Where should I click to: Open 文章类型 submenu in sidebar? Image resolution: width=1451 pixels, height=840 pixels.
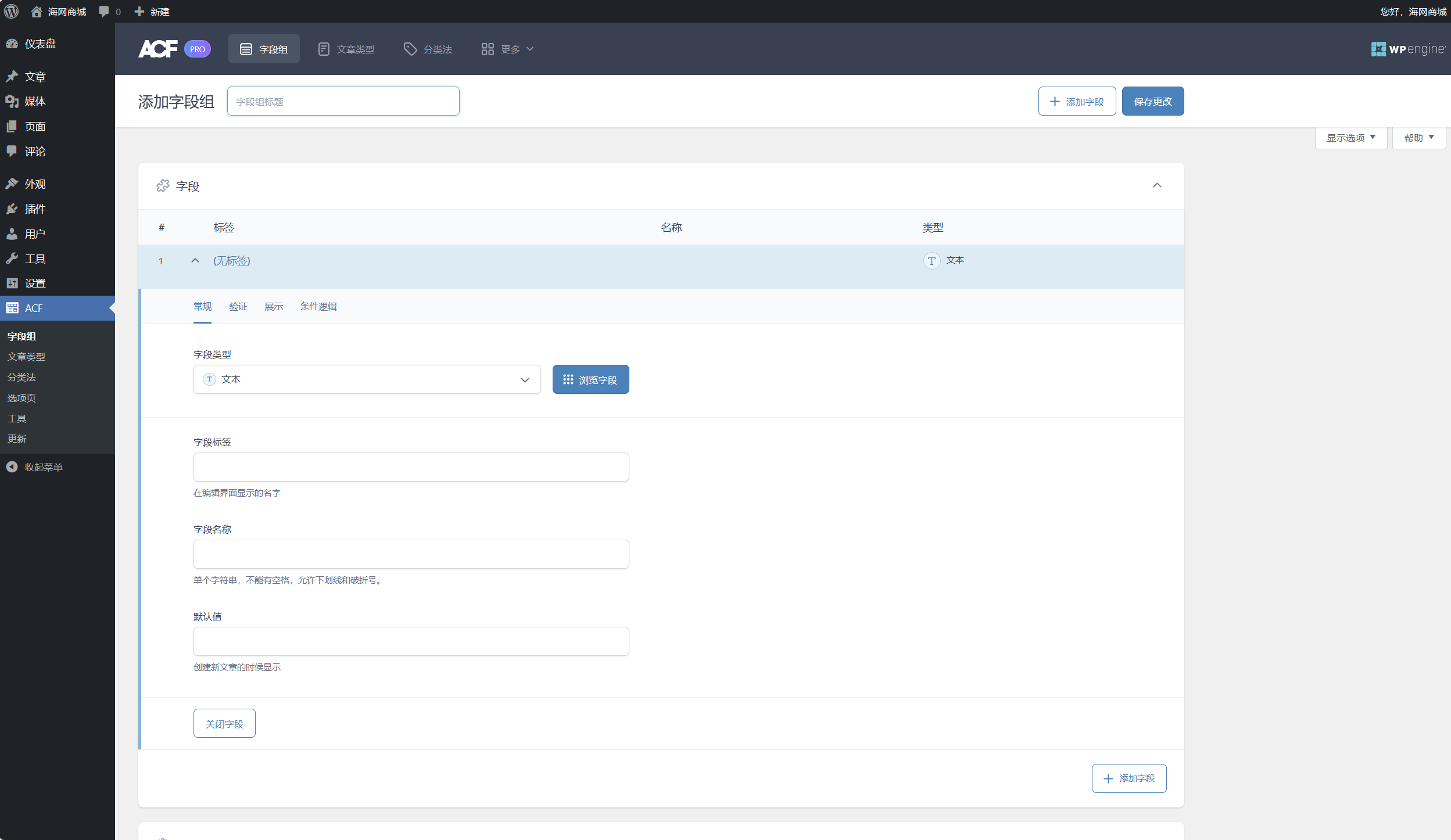(x=26, y=357)
